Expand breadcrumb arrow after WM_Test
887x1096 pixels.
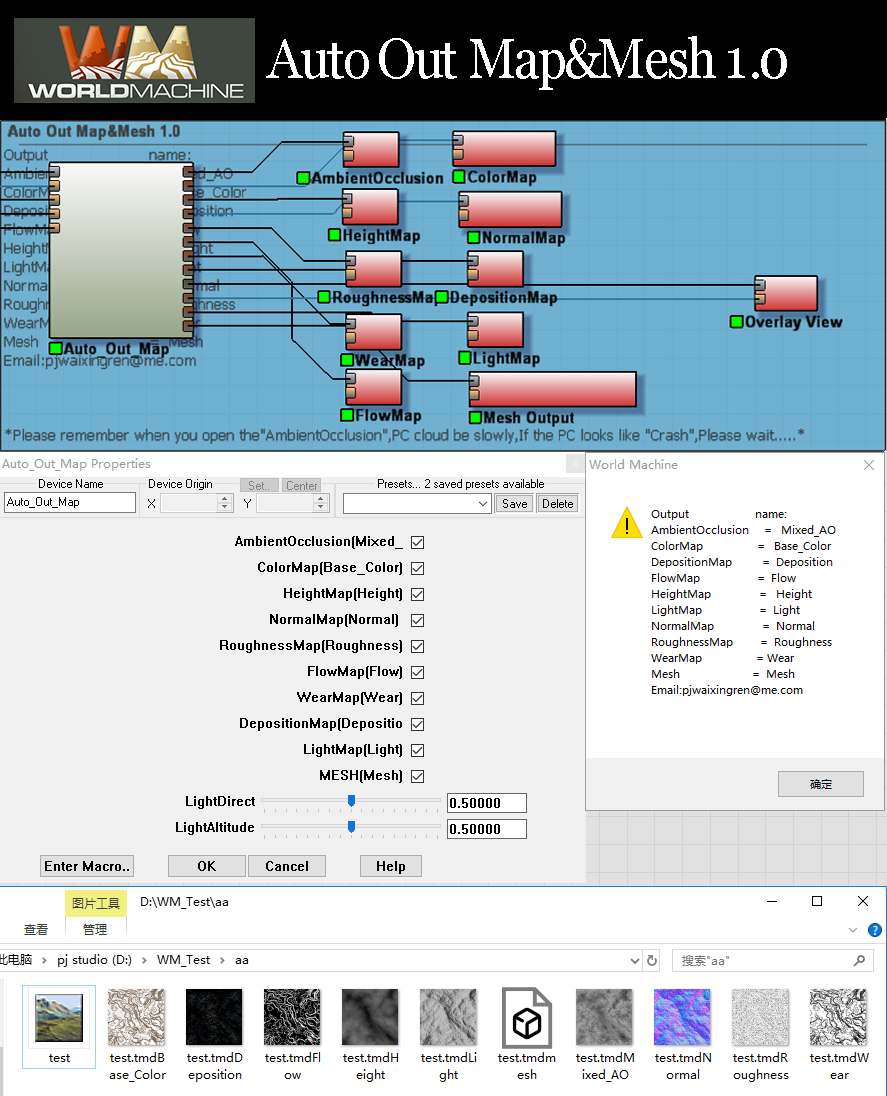pyautogui.click(x=222, y=960)
